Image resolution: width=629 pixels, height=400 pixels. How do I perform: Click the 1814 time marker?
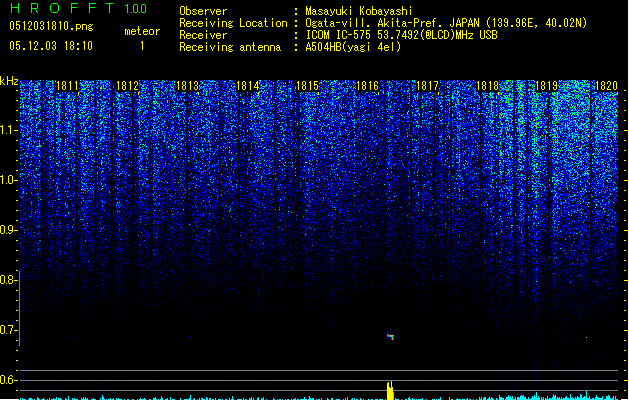pyautogui.click(x=248, y=86)
